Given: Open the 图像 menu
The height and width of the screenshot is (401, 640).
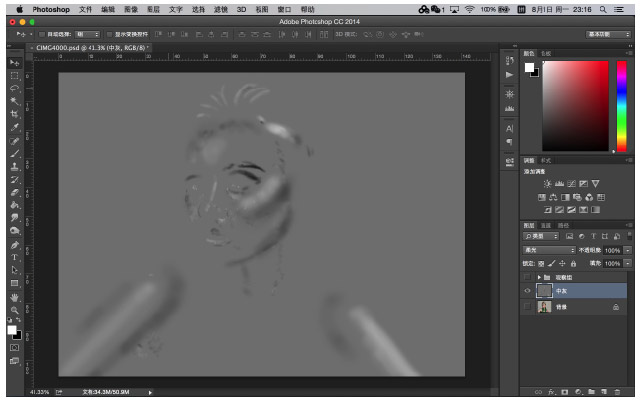Looking at the screenshot, I should tap(131, 8).
